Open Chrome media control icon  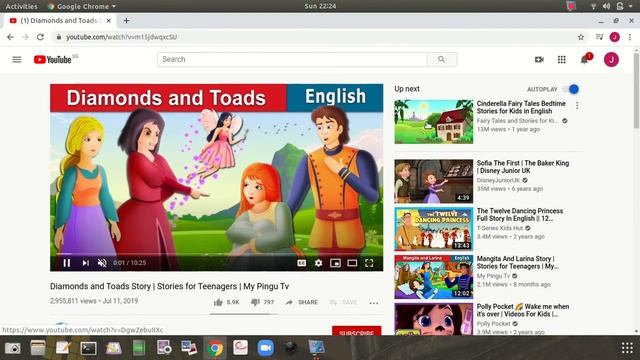599,37
